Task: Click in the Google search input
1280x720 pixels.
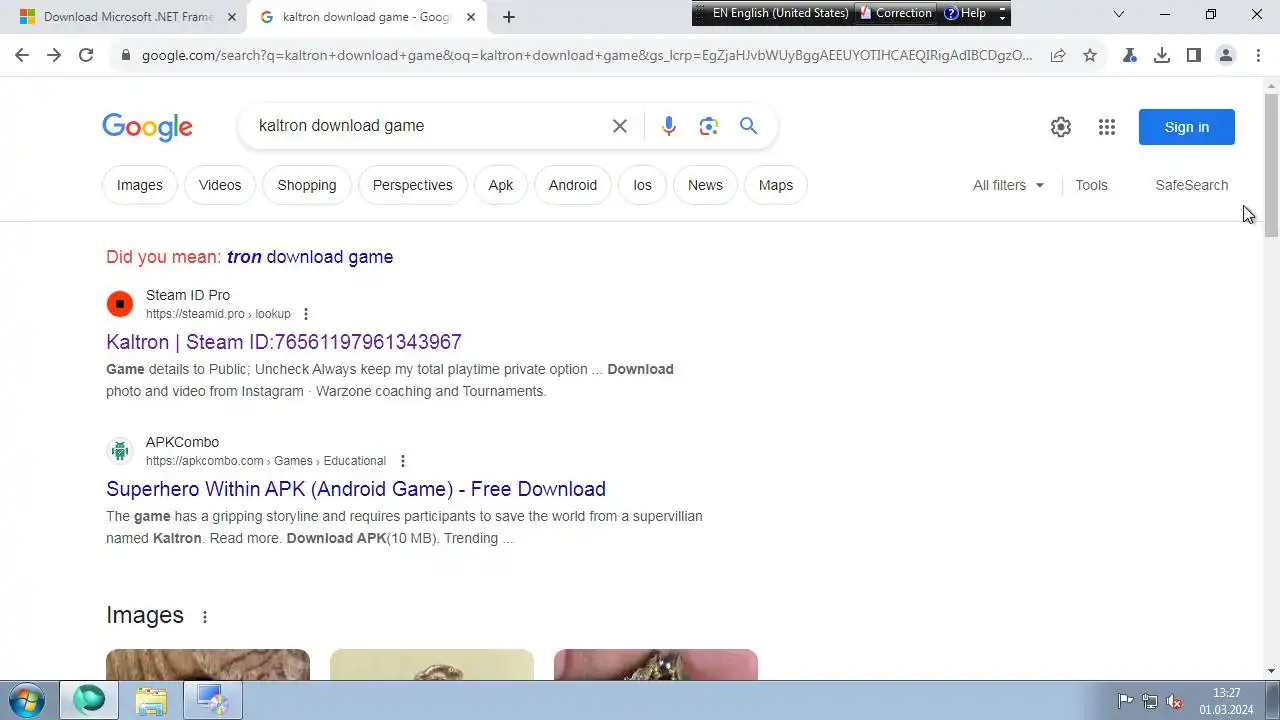Action: [425, 126]
